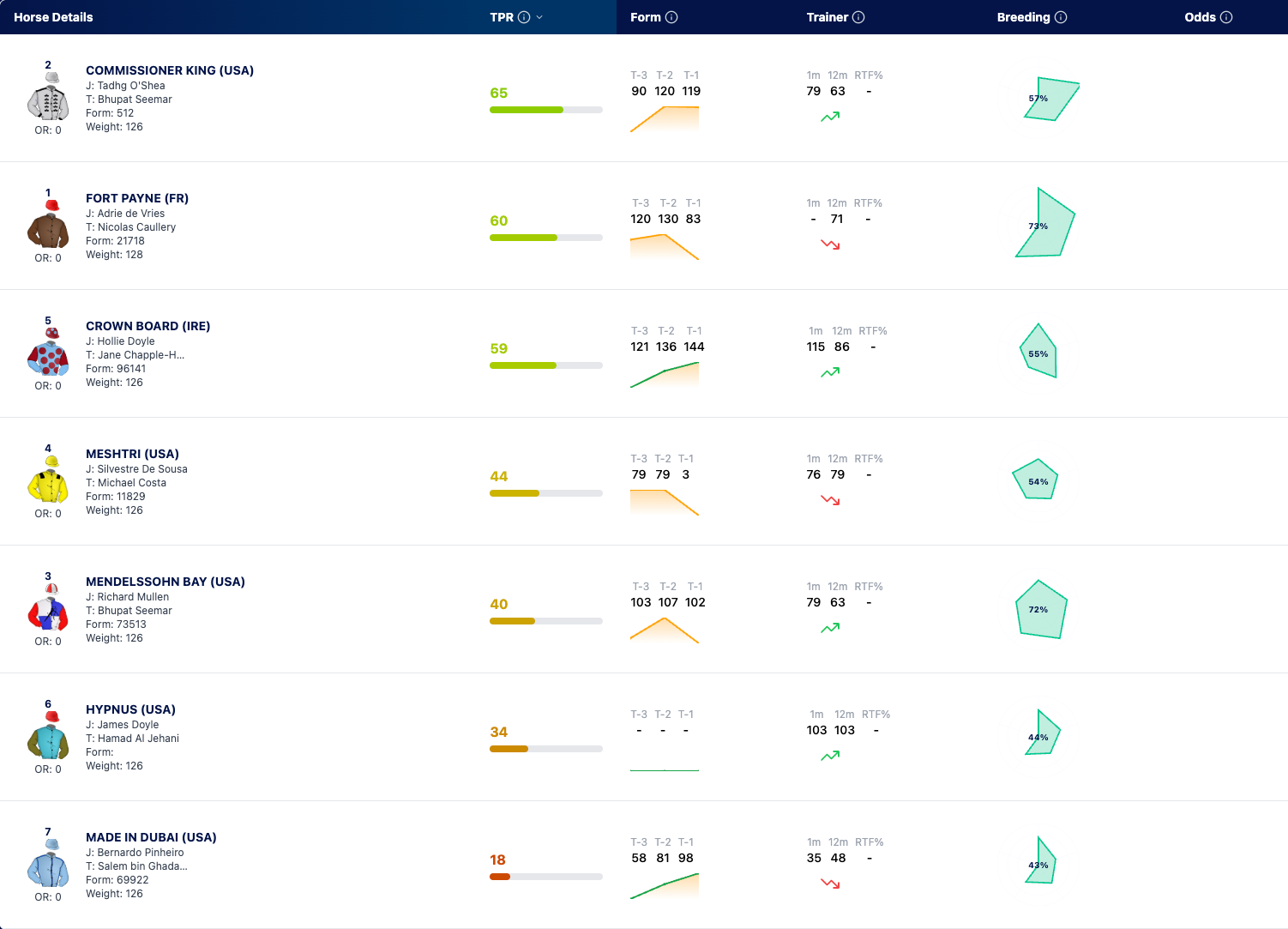1288x929 pixels.
Task: Click Meshtri's yellow jockey silks icon
Action: 48,480
